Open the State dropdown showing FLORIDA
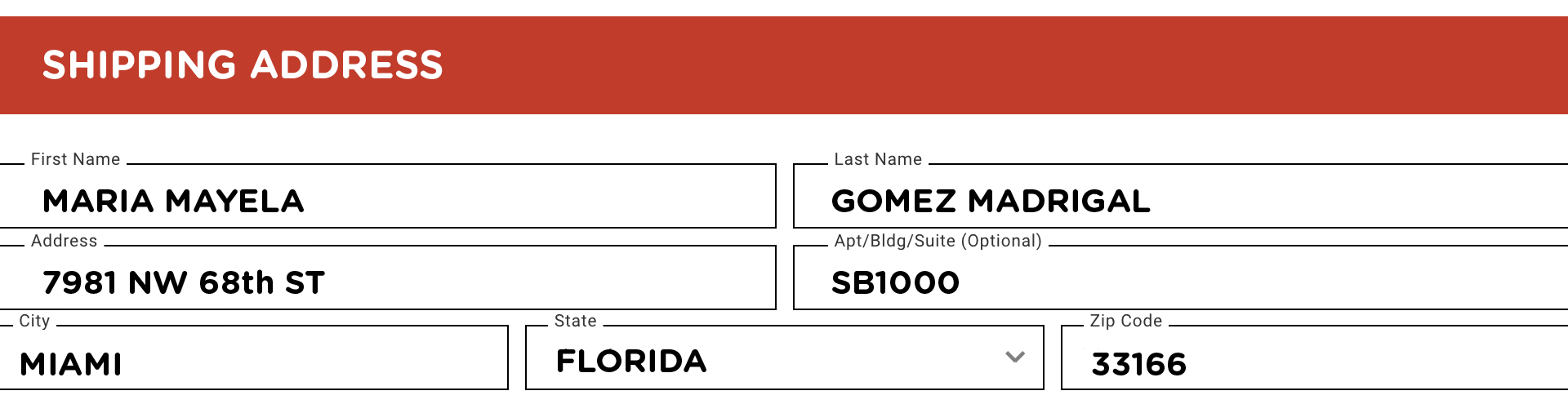Screen dimensions: 1568x413 pyautogui.click(x=784, y=357)
